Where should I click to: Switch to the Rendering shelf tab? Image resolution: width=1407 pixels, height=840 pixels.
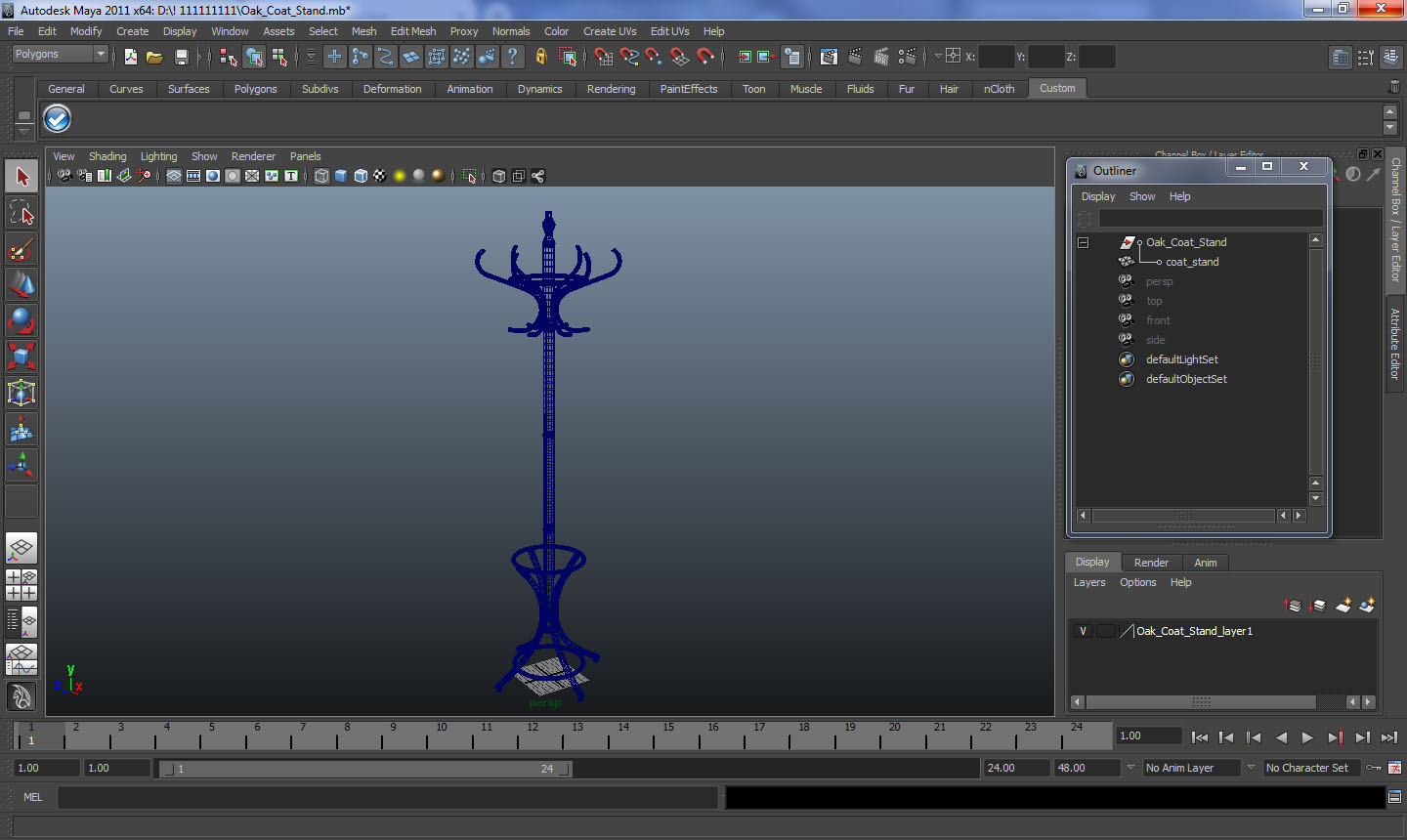click(611, 89)
